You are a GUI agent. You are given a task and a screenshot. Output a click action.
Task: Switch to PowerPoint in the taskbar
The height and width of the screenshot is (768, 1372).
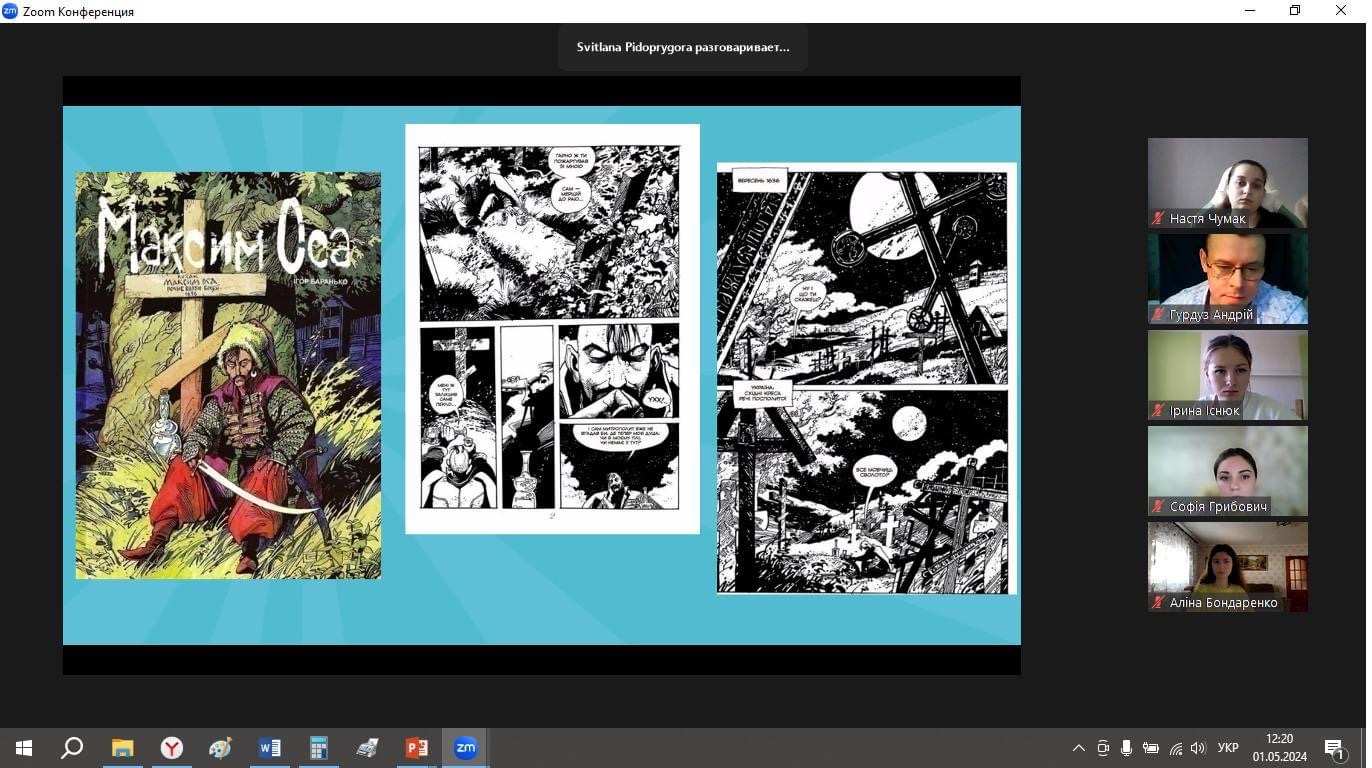point(416,748)
